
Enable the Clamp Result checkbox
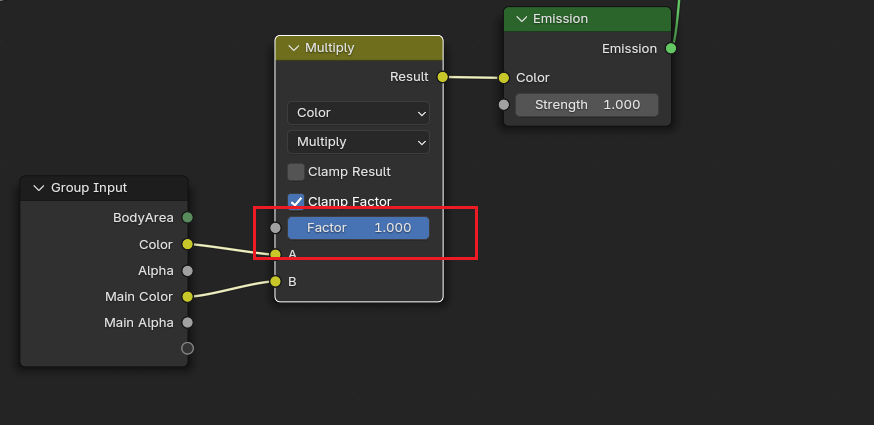(296, 172)
